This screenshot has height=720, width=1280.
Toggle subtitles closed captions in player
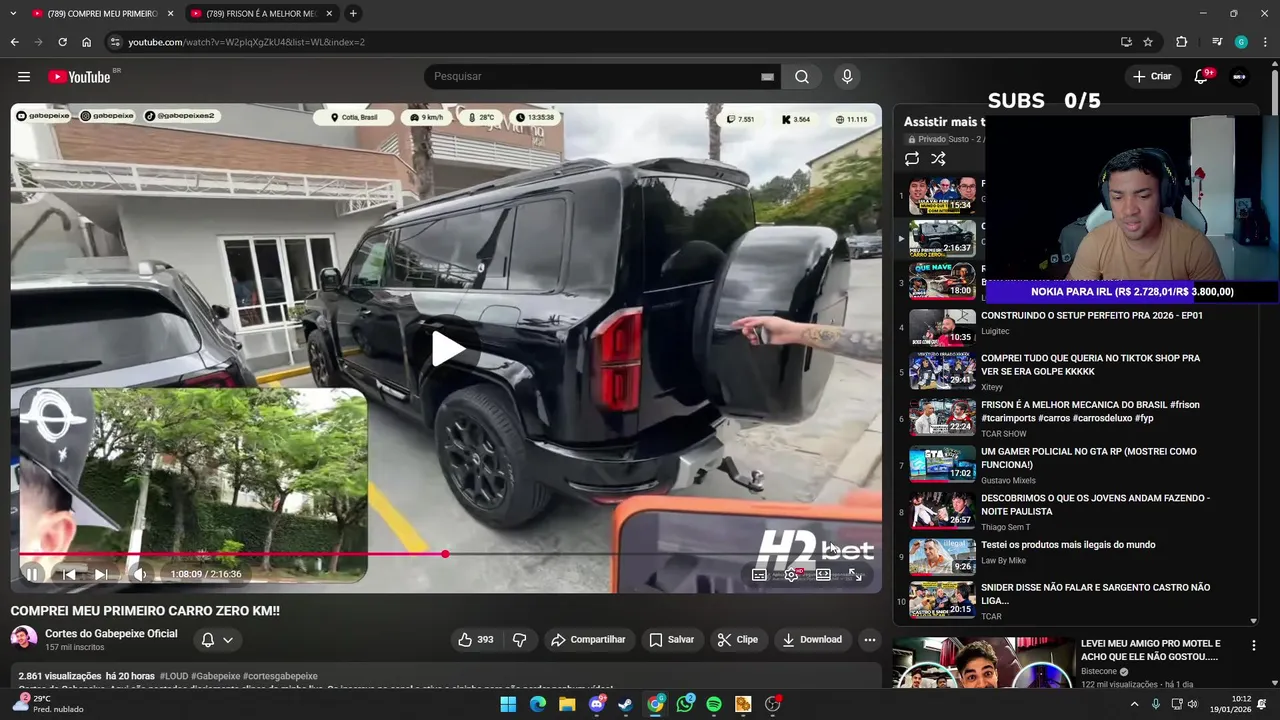click(x=759, y=575)
